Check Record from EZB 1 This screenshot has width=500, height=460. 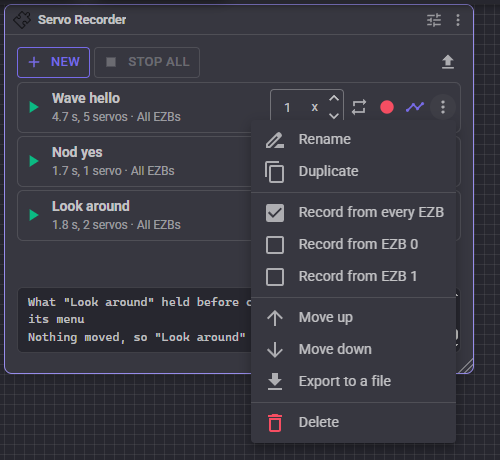[353, 277]
